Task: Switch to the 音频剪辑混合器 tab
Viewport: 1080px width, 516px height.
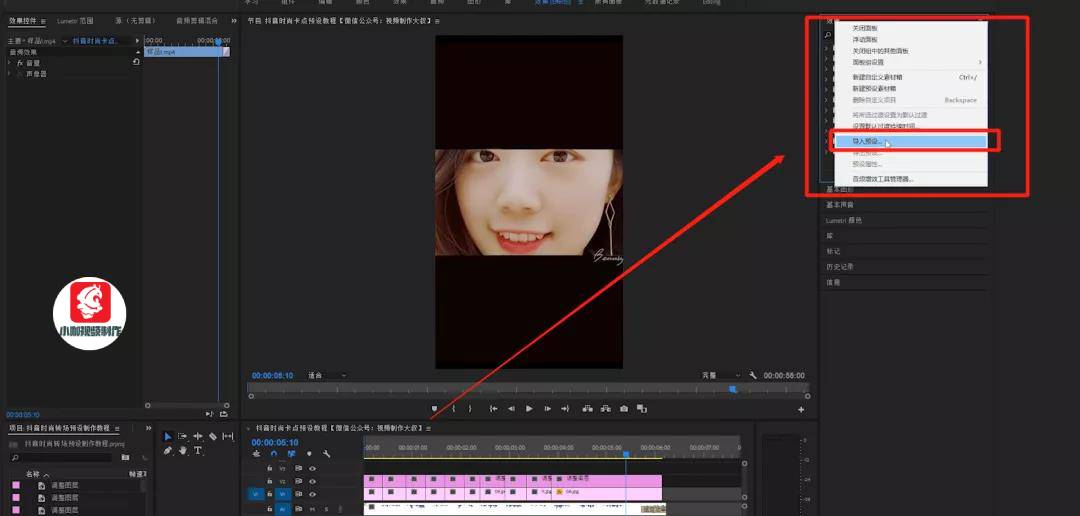Action: 197,21
